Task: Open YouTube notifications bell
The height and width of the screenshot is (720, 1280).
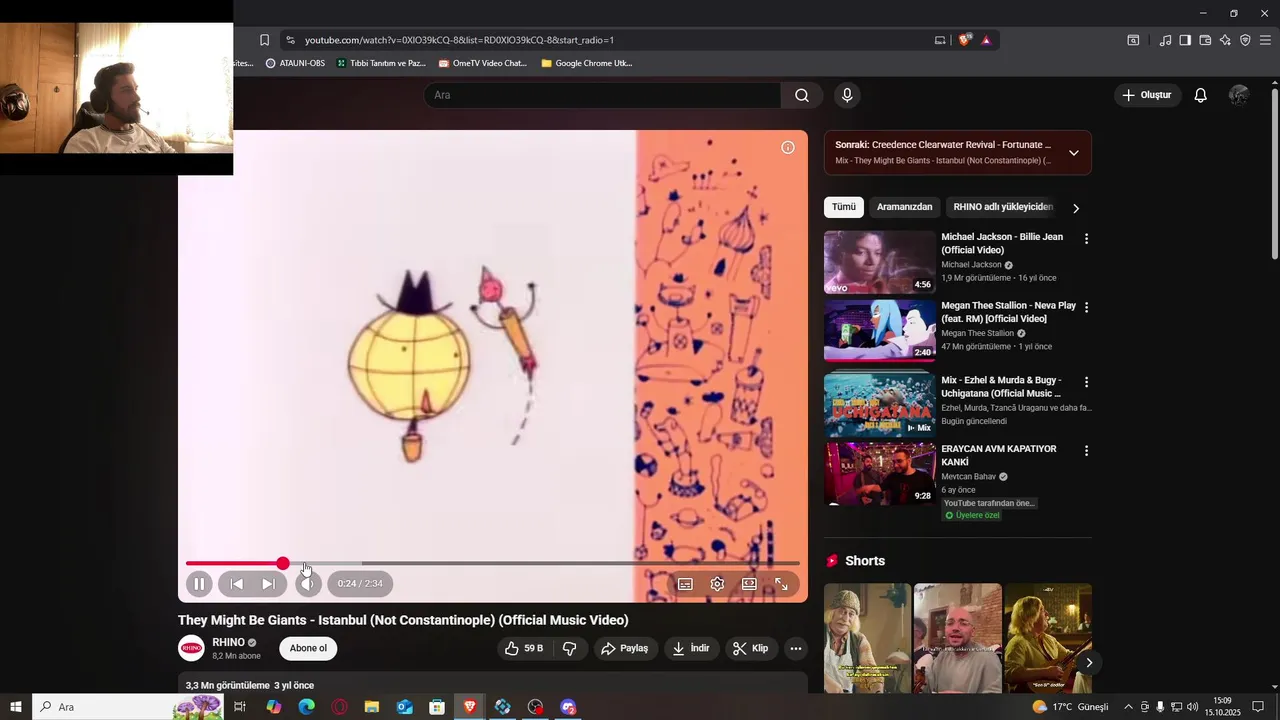Action: [x=1200, y=95]
